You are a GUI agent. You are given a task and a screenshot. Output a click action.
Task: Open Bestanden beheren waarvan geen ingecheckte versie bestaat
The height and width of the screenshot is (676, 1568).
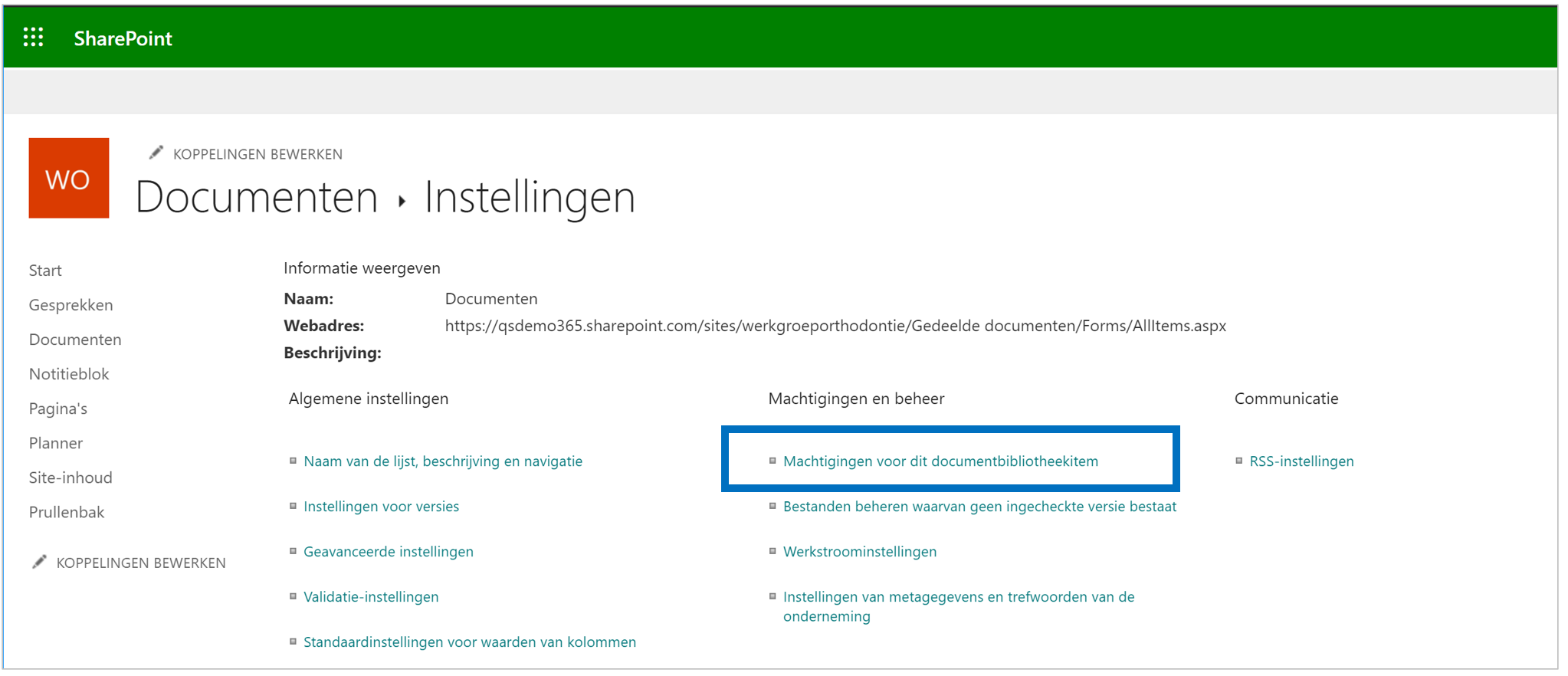tap(979, 507)
